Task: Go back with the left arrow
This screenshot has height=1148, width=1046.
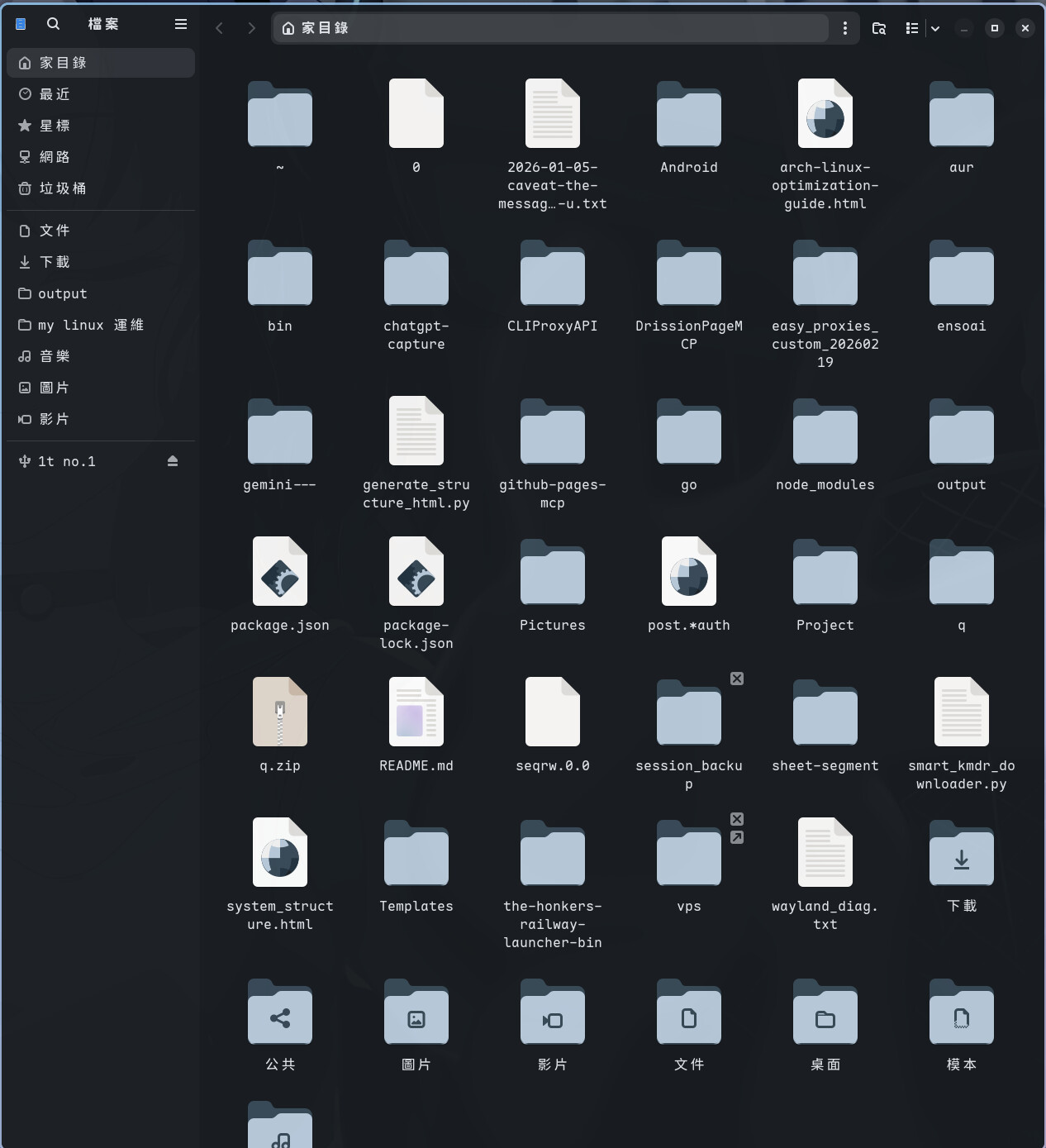Action: click(x=219, y=28)
